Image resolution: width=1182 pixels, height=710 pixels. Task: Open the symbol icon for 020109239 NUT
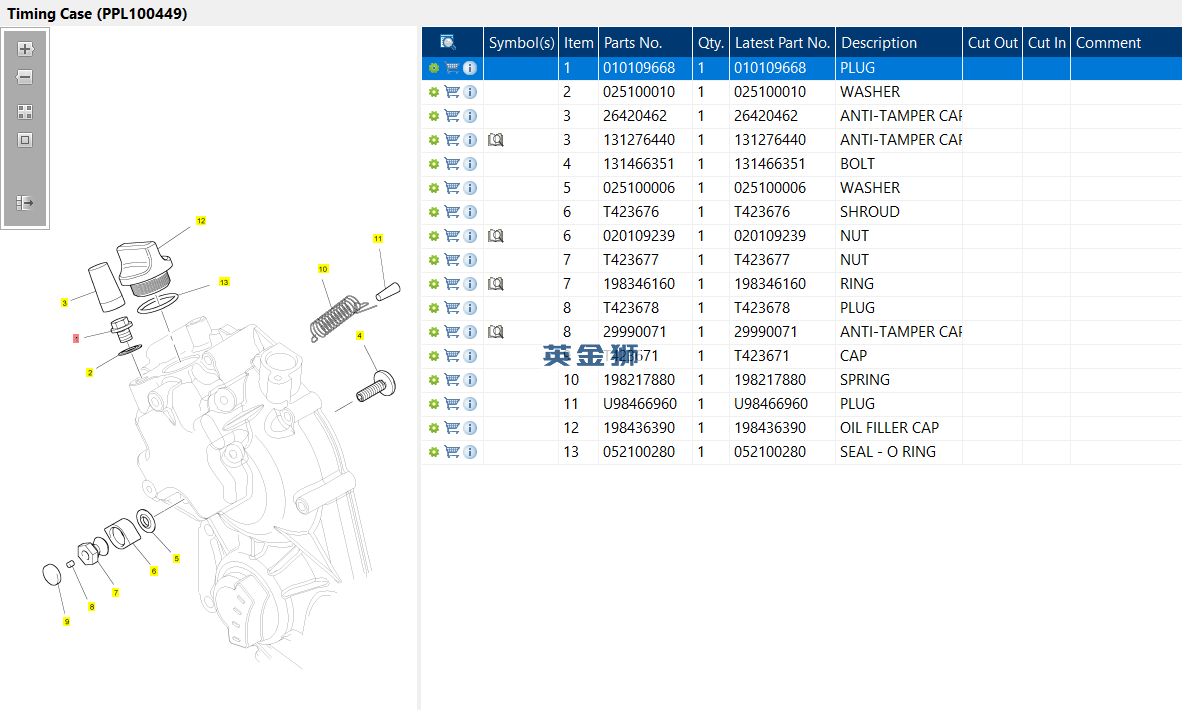[495, 236]
